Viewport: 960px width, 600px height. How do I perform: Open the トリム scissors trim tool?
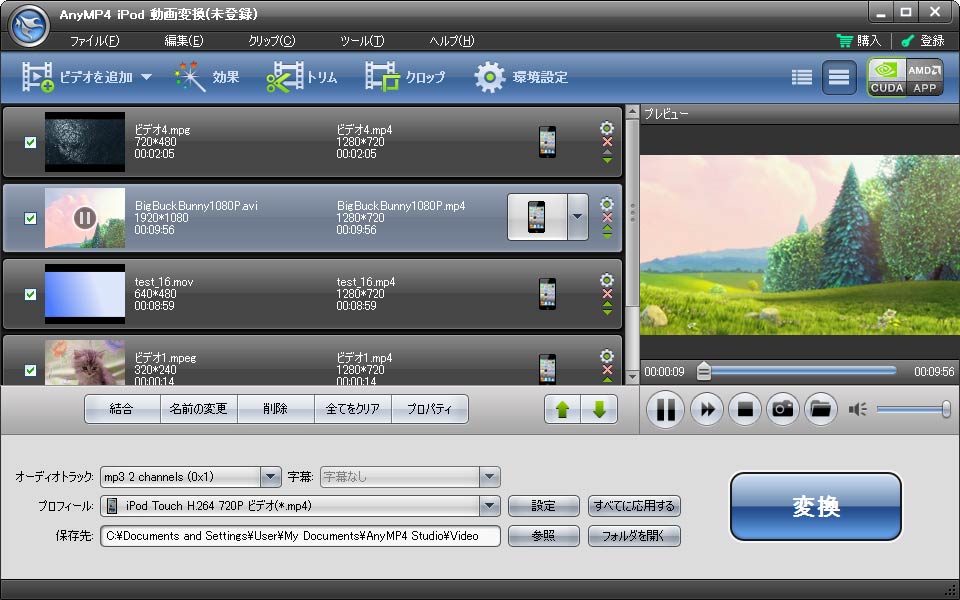(302, 77)
